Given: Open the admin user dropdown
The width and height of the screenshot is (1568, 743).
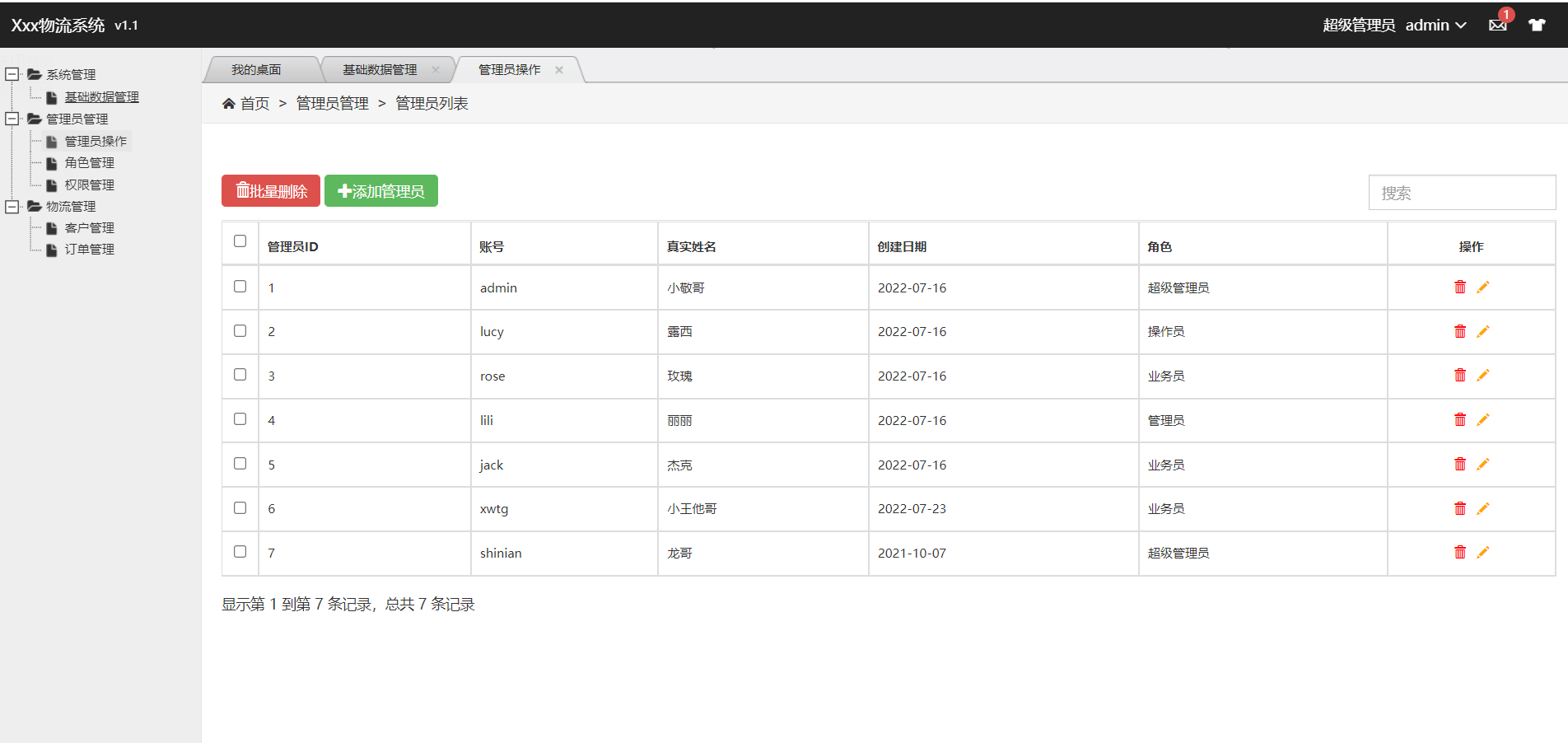Looking at the screenshot, I should click(1435, 25).
